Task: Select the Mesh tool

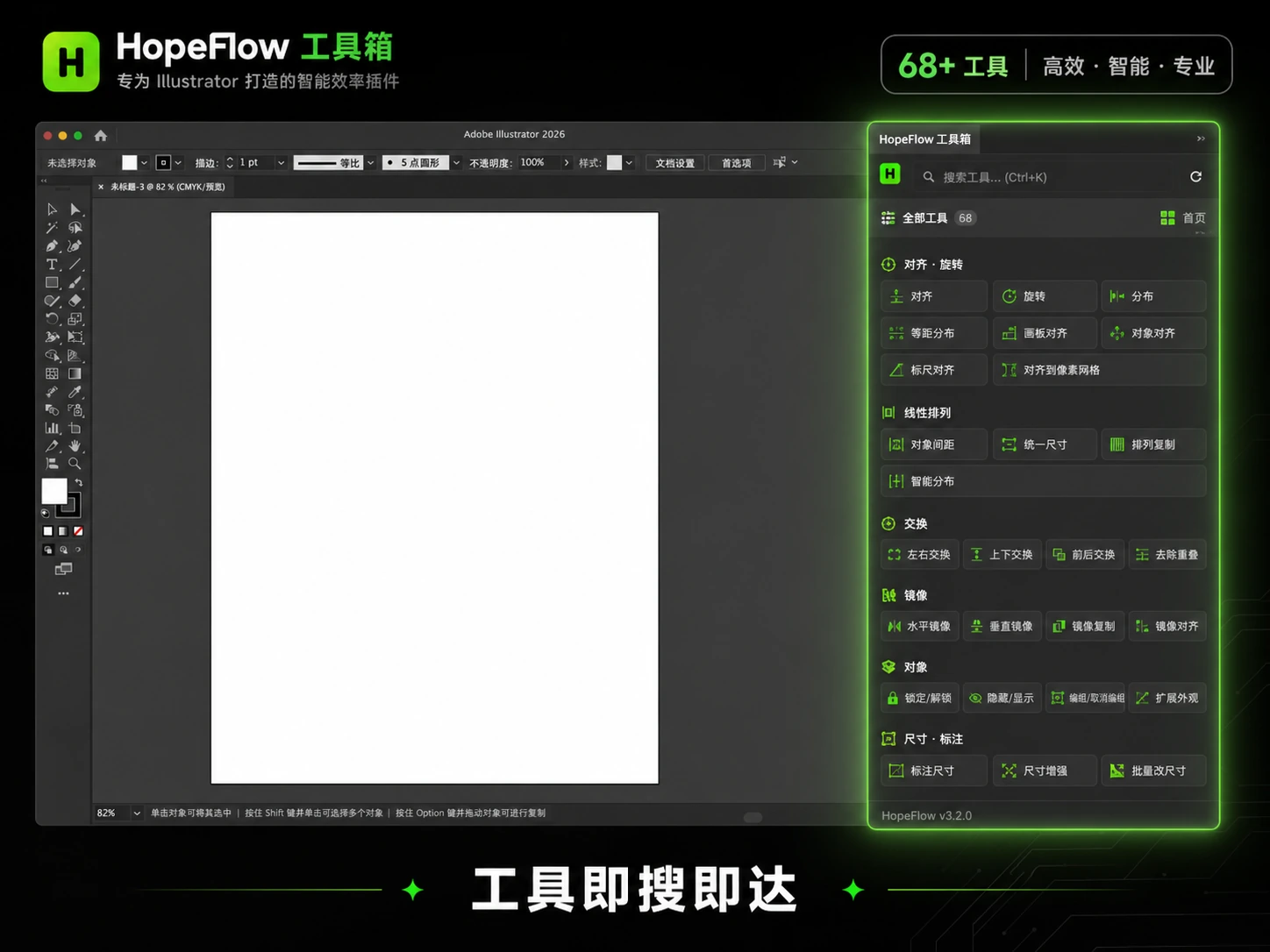Action: click(52, 373)
